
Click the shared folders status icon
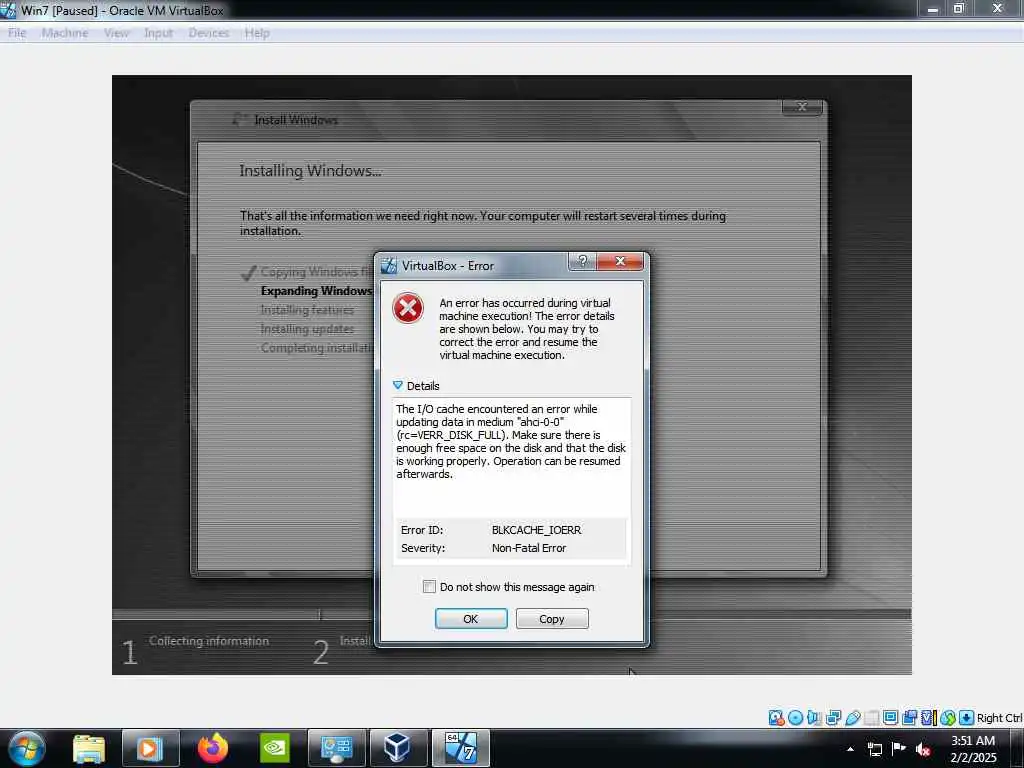coord(871,718)
